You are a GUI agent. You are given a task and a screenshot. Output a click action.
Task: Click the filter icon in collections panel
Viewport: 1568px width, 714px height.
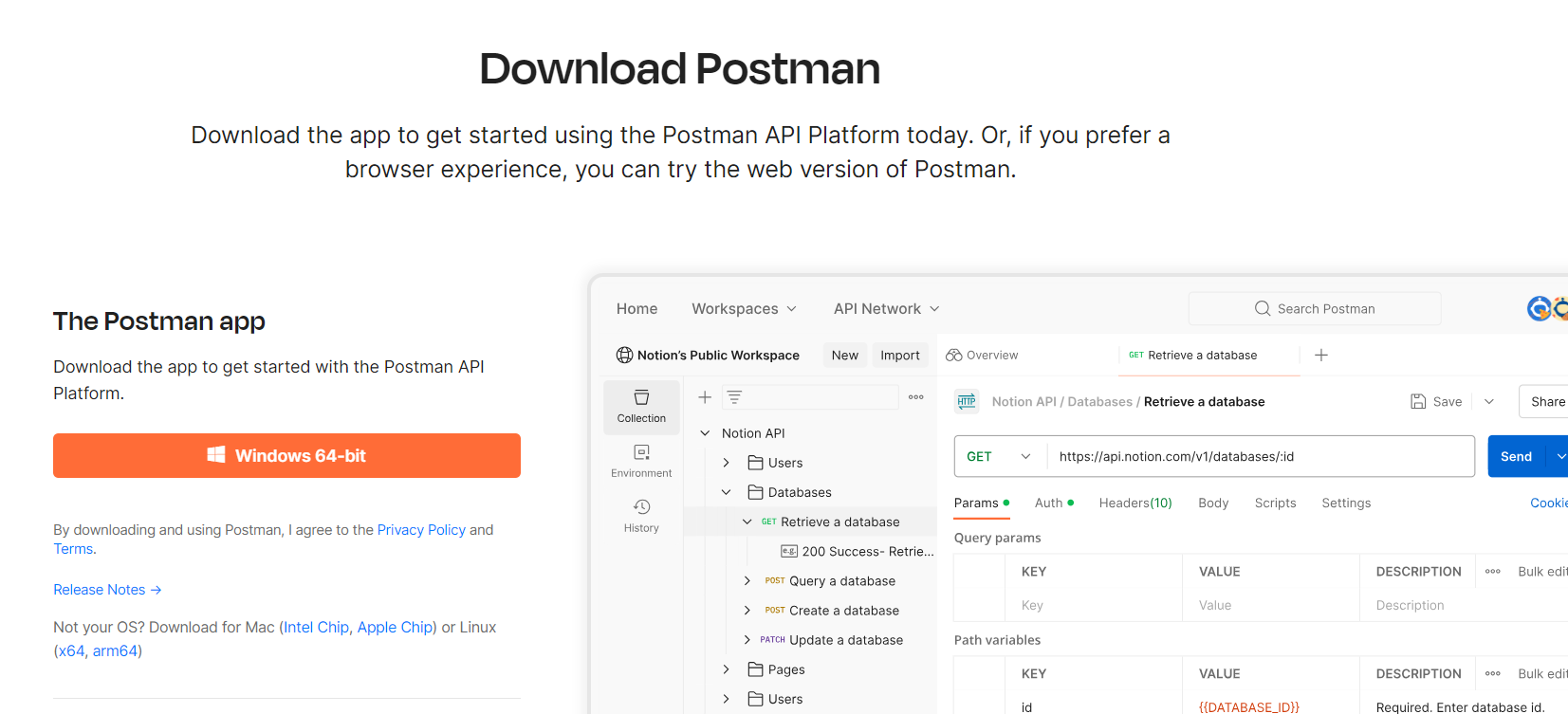tap(734, 397)
